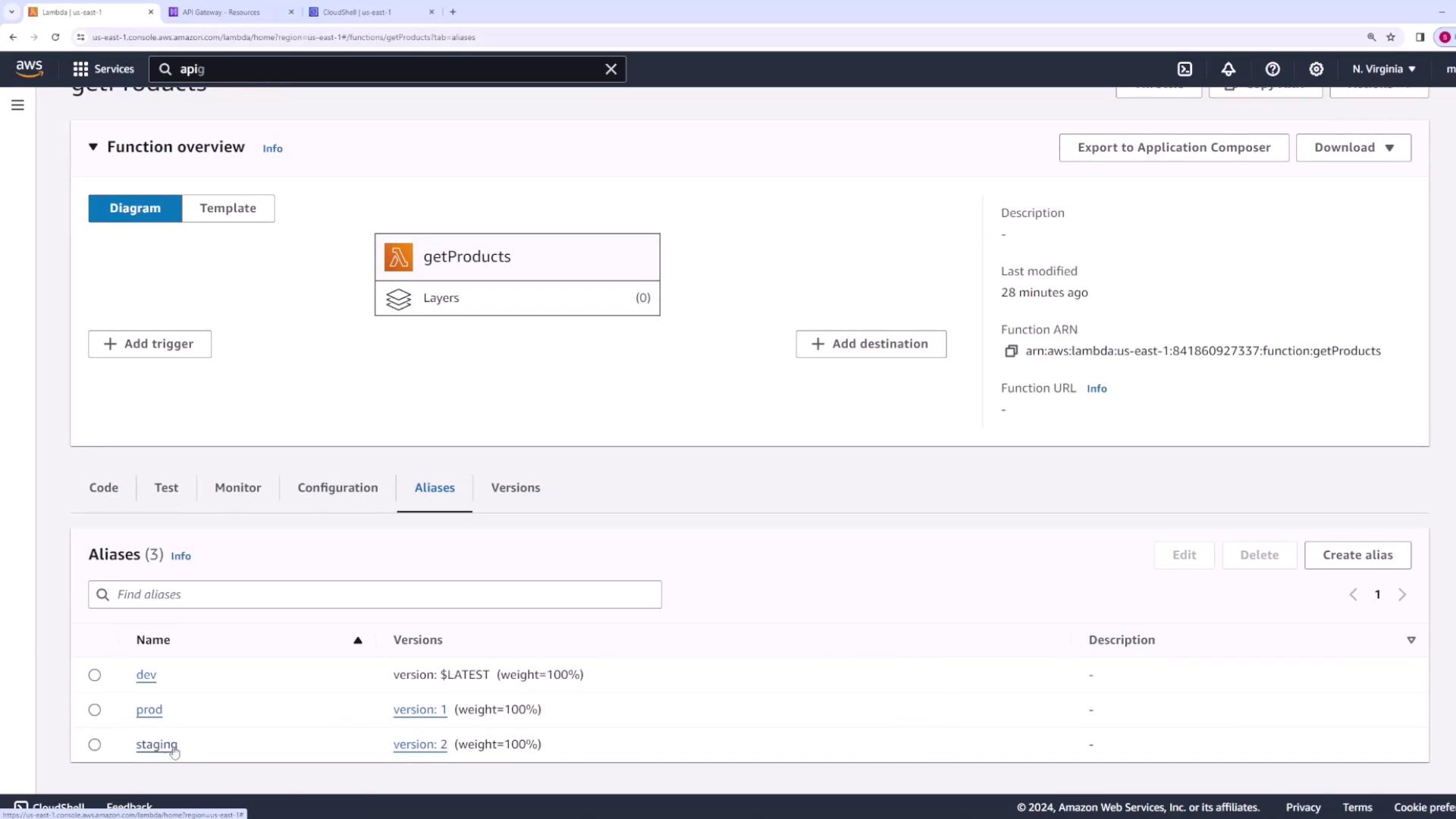
Task: Collapse the Function overview section
Action: click(93, 147)
